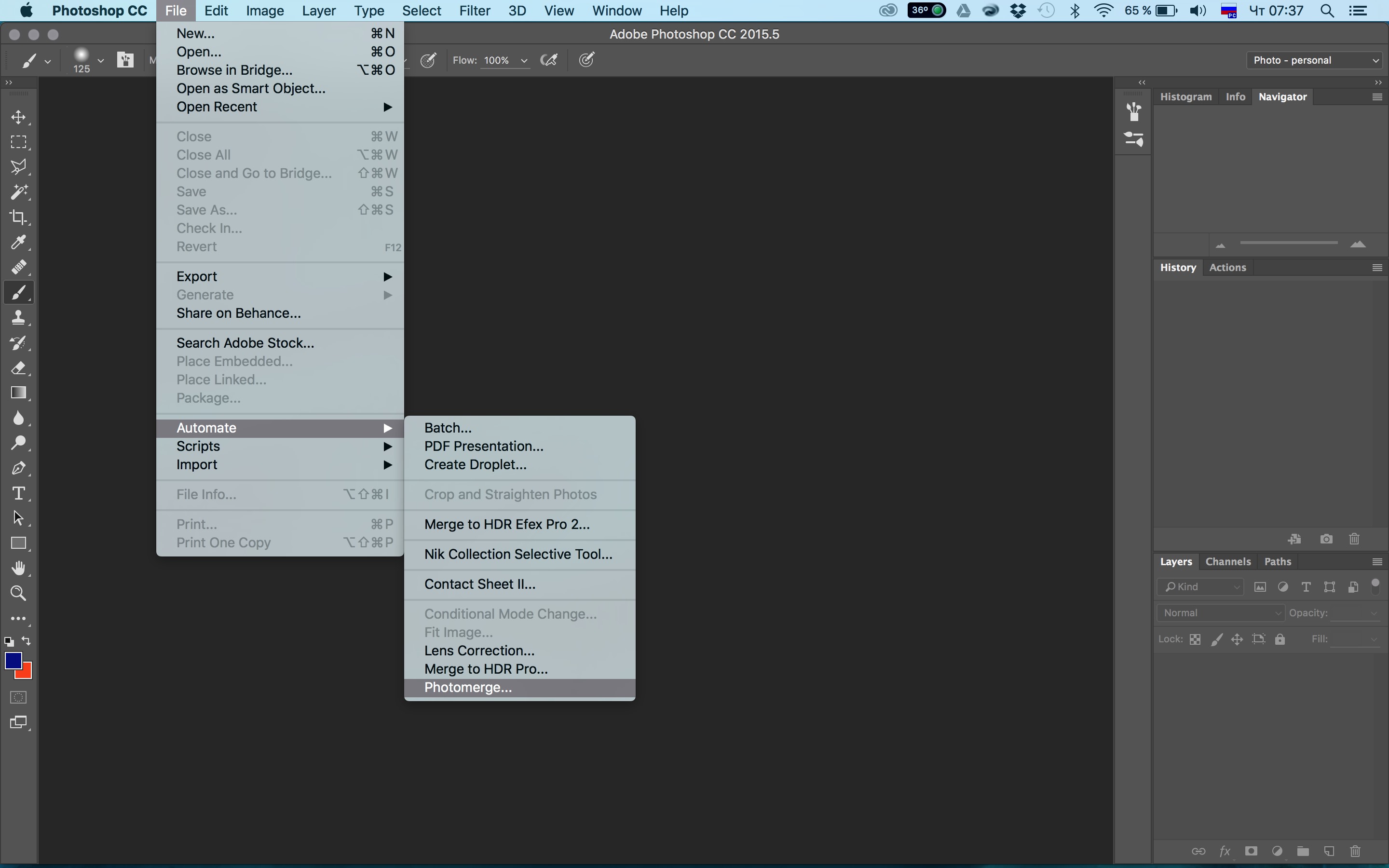1389x868 pixels.
Task: Select the Zoom tool
Action: 18,593
